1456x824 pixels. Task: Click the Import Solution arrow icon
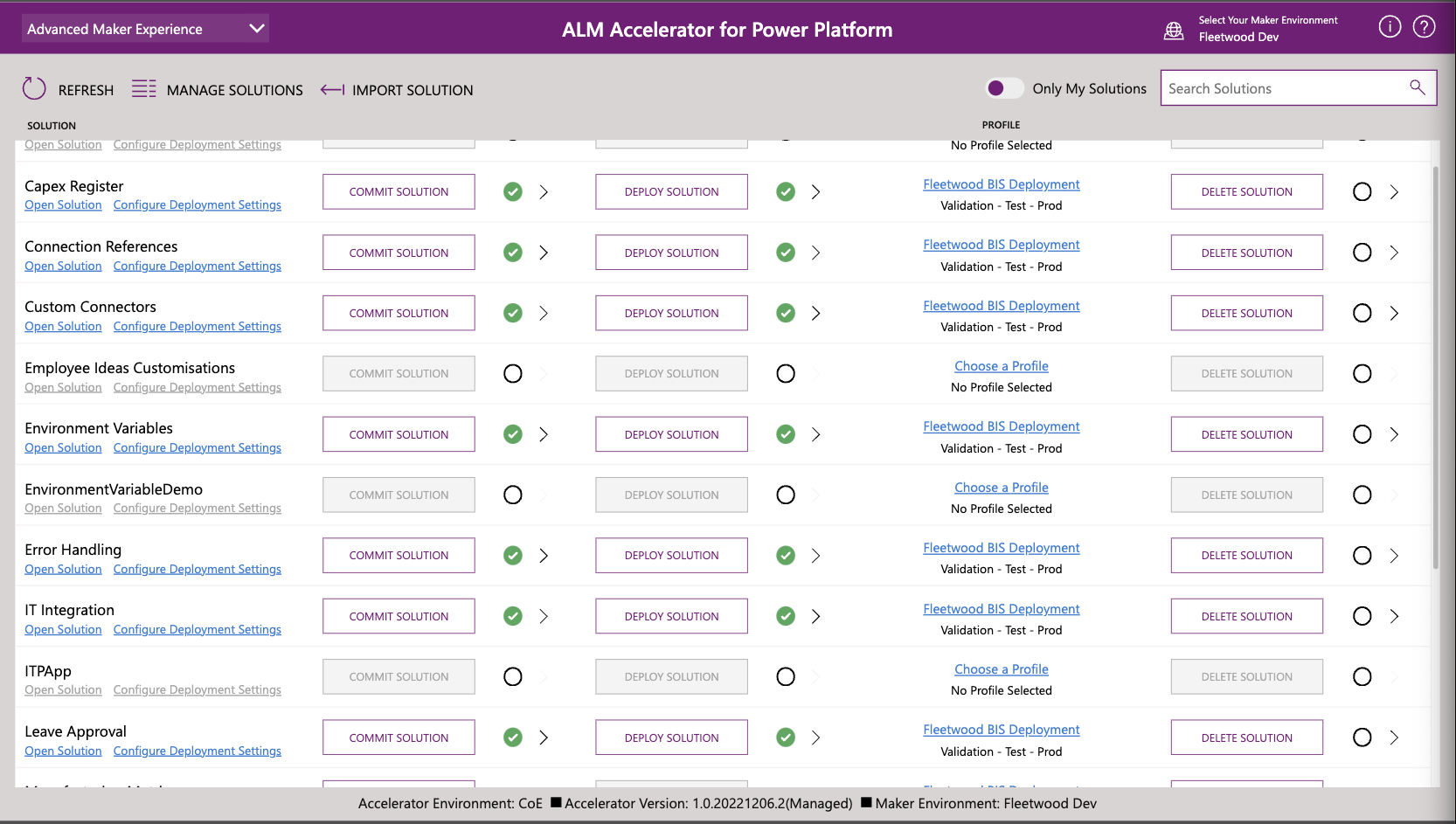(332, 89)
